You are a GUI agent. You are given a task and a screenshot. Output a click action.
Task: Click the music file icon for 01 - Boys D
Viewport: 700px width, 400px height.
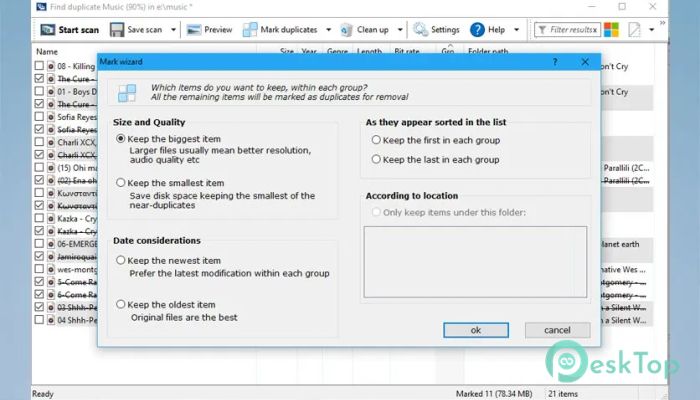tap(51, 92)
